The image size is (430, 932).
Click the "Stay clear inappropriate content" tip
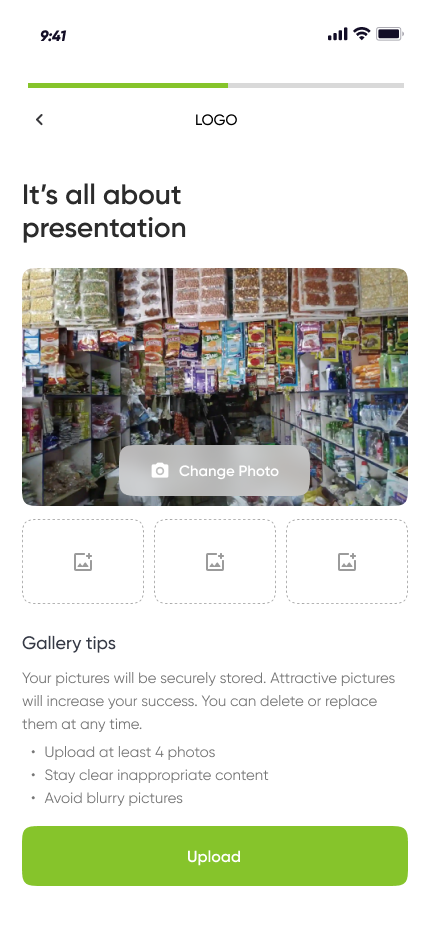[x=156, y=775]
